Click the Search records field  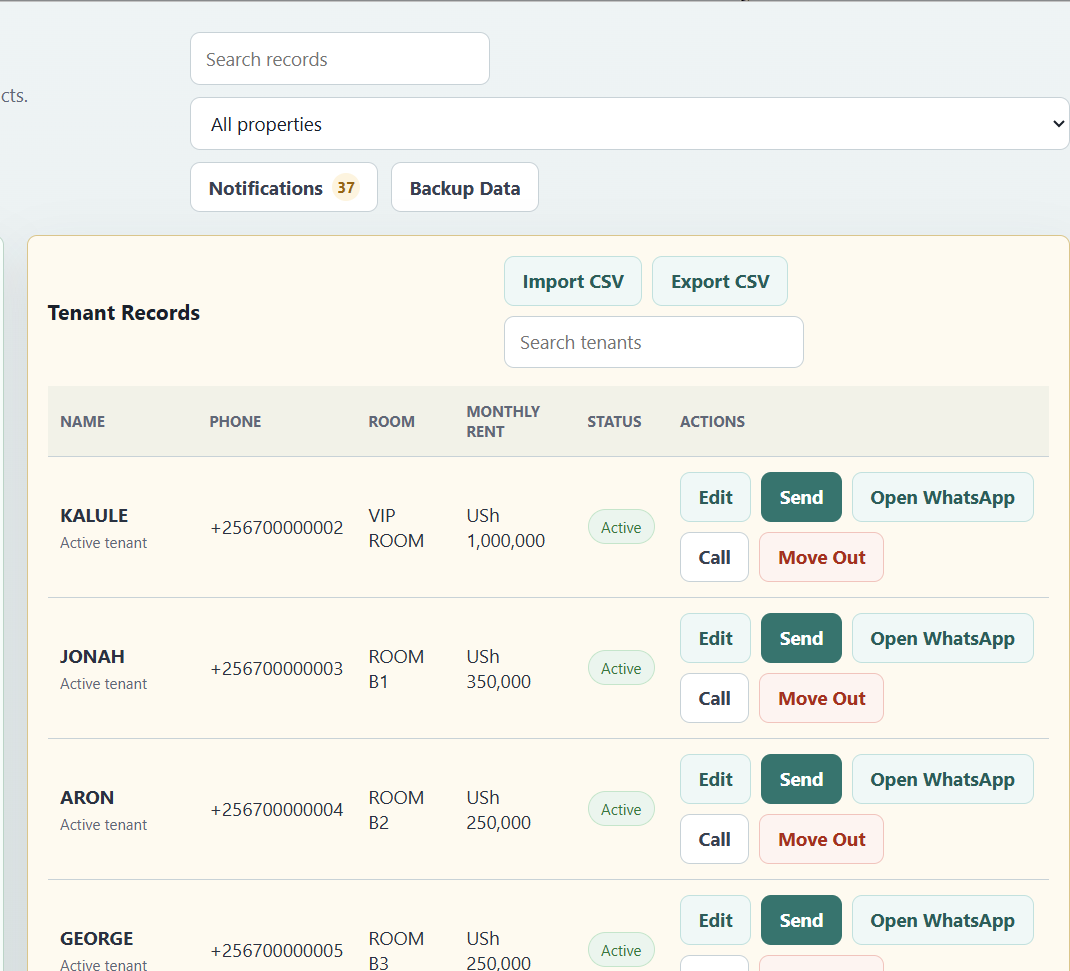(340, 59)
